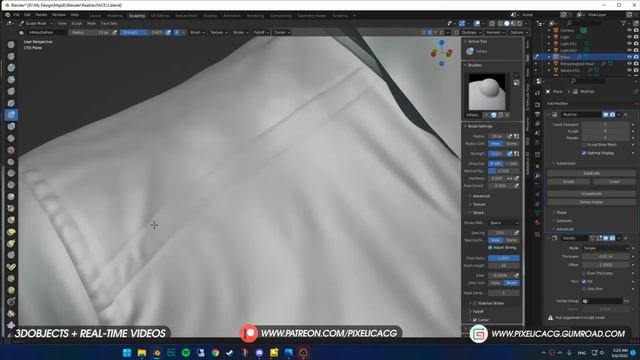
Task: Select the Pose brush tool
Action: tap(11, 267)
